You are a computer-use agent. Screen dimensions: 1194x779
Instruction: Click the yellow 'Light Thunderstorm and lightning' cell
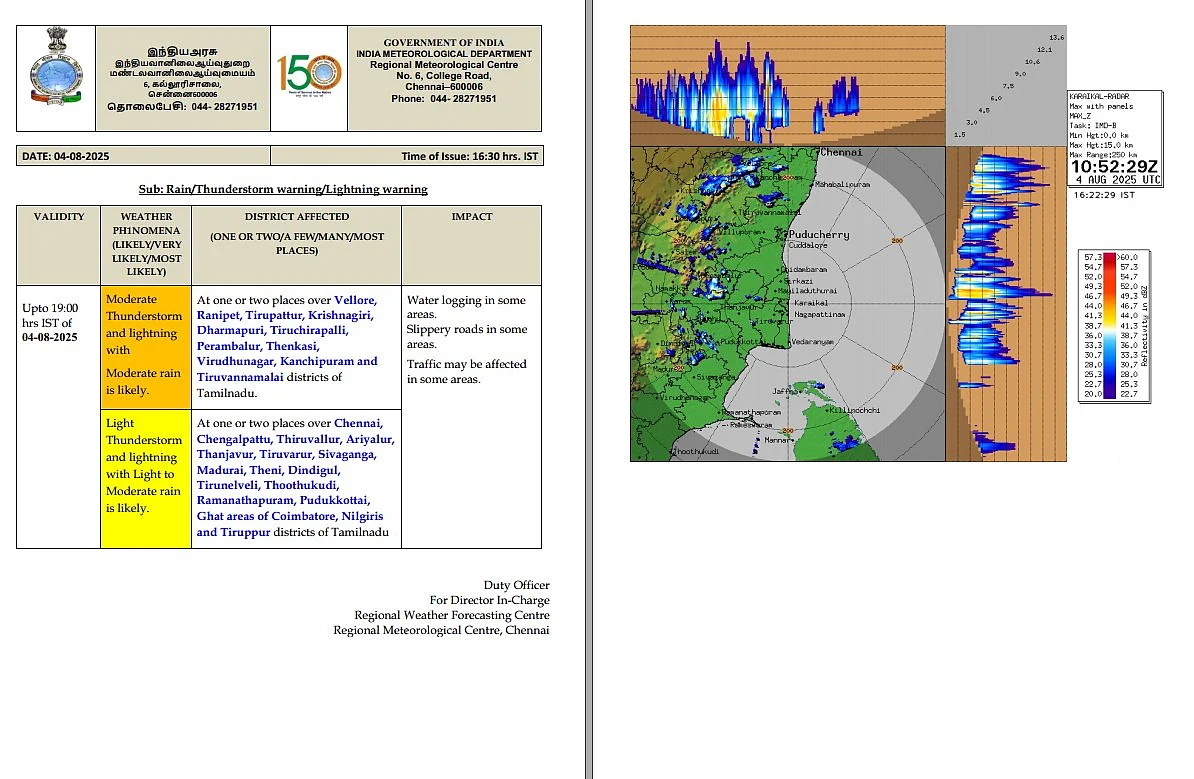[145, 479]
